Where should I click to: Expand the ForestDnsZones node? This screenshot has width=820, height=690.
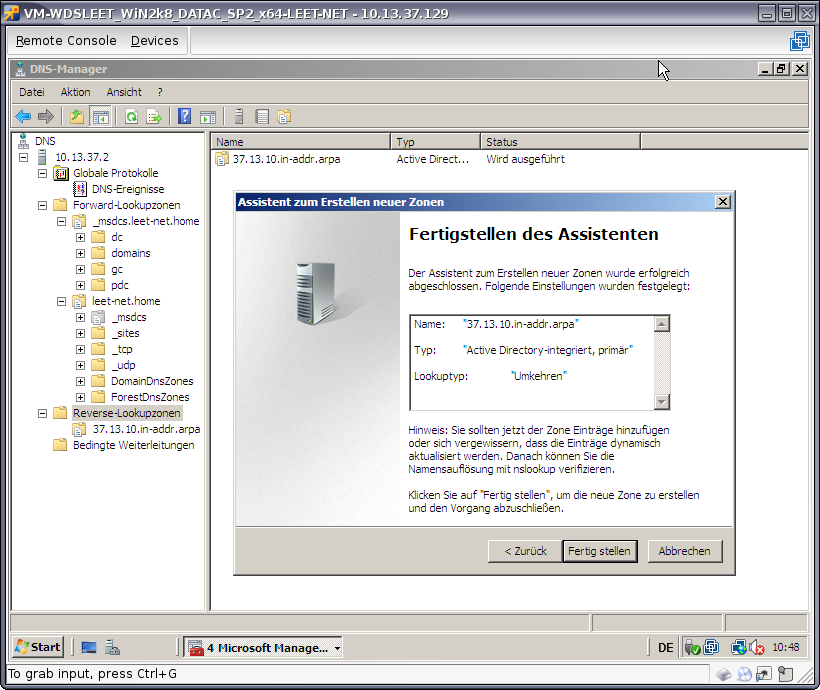click(x=80, y=397)
